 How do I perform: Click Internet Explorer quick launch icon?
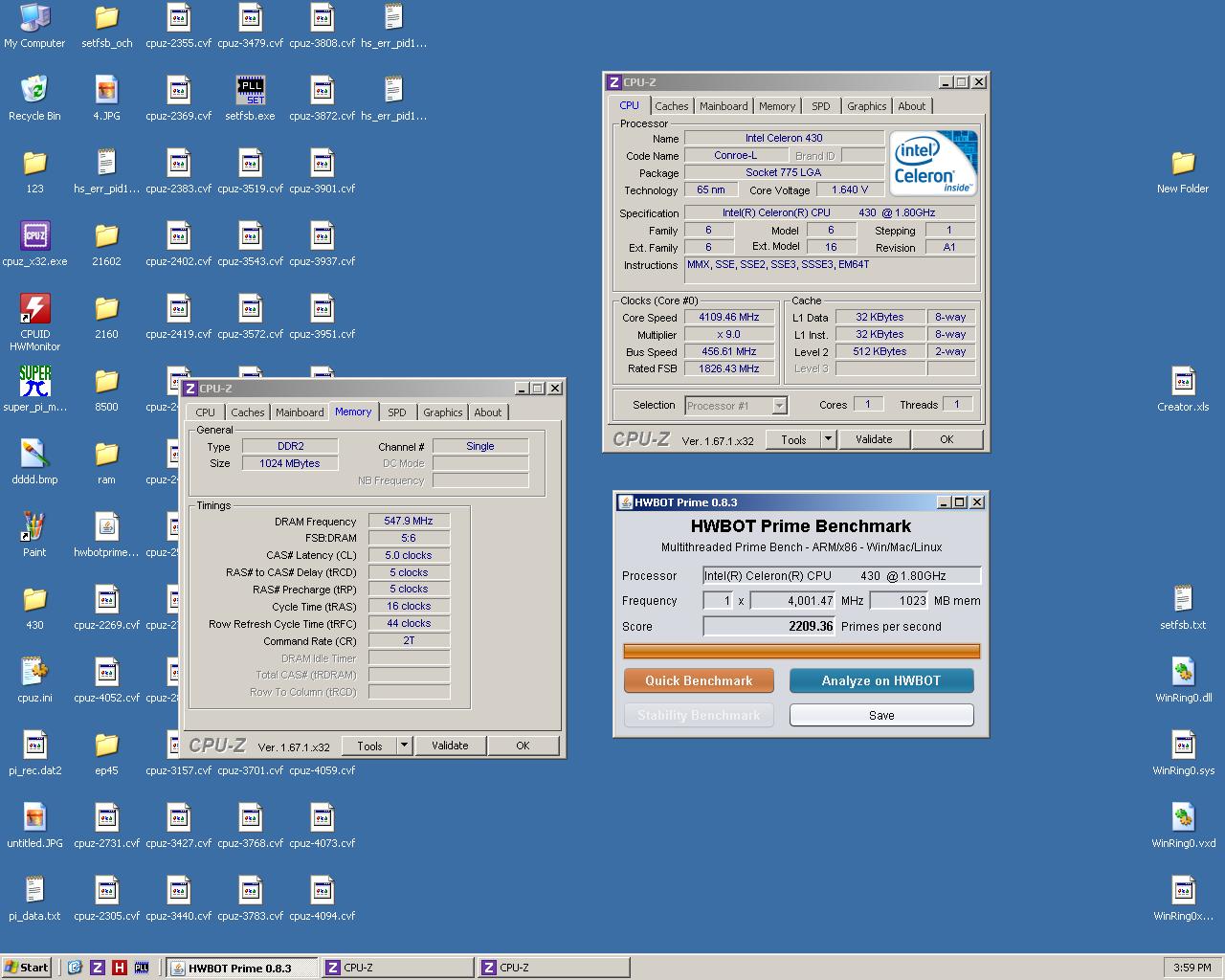coord(75,968)
